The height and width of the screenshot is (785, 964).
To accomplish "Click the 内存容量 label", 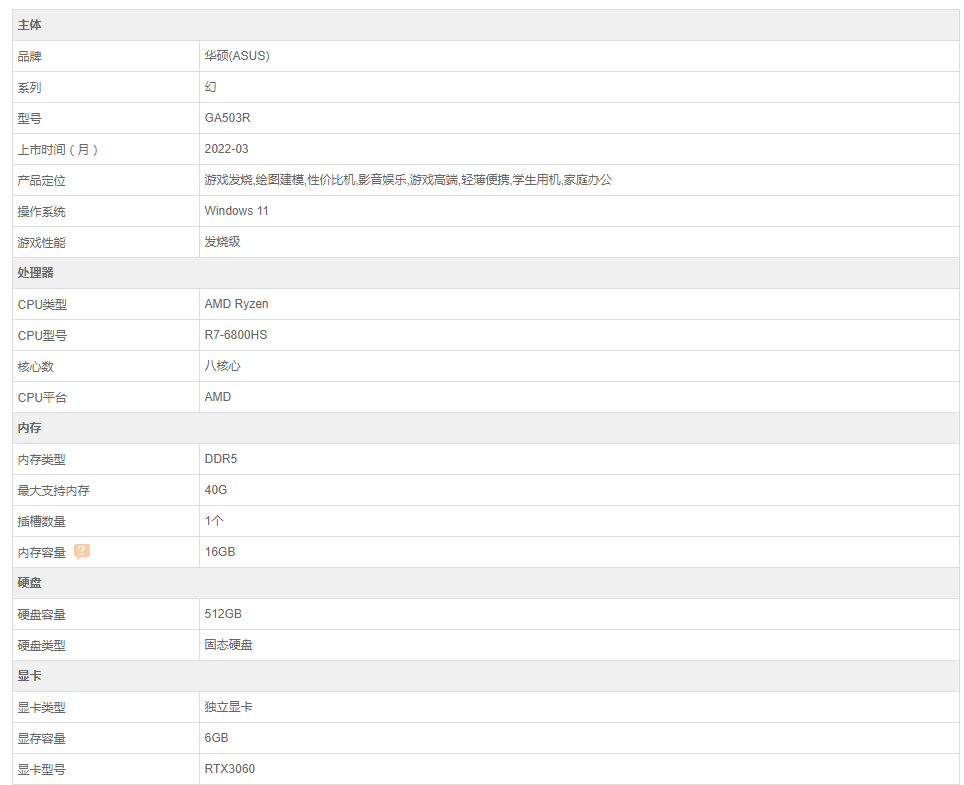I will click(x=42, y=552).
